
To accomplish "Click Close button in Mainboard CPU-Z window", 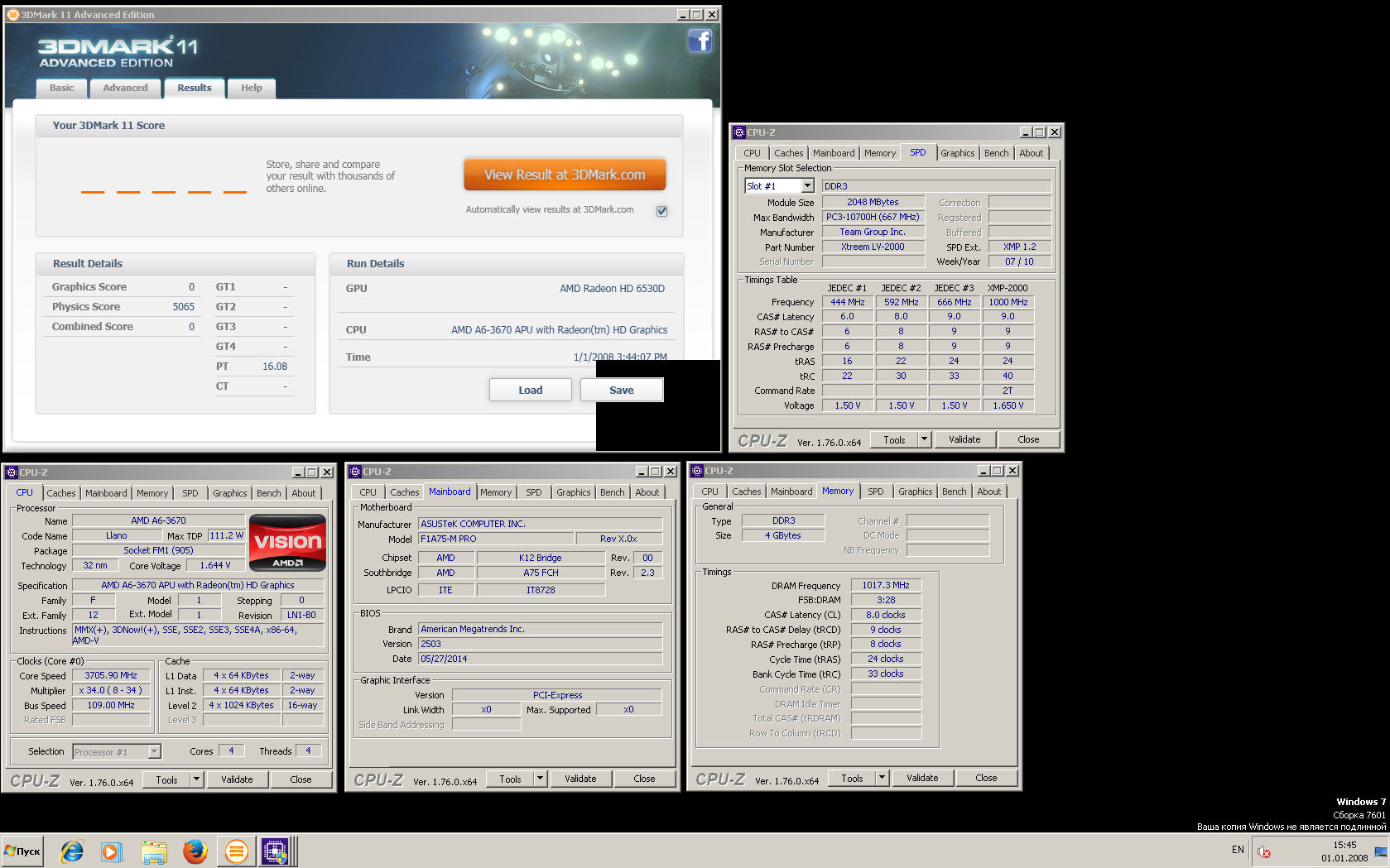I will click(644, 779).
